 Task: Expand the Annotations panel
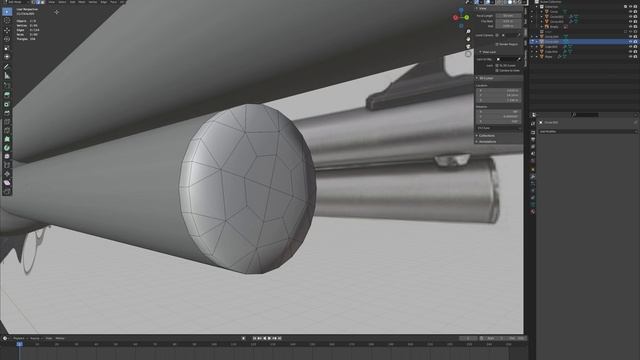click(x=477, y=142)
